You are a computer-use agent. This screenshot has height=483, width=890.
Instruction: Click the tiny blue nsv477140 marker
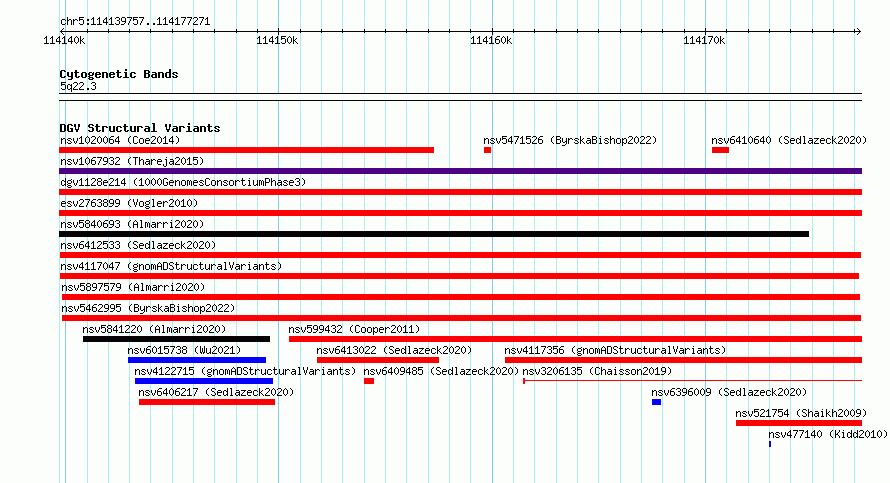coord(770,444)
